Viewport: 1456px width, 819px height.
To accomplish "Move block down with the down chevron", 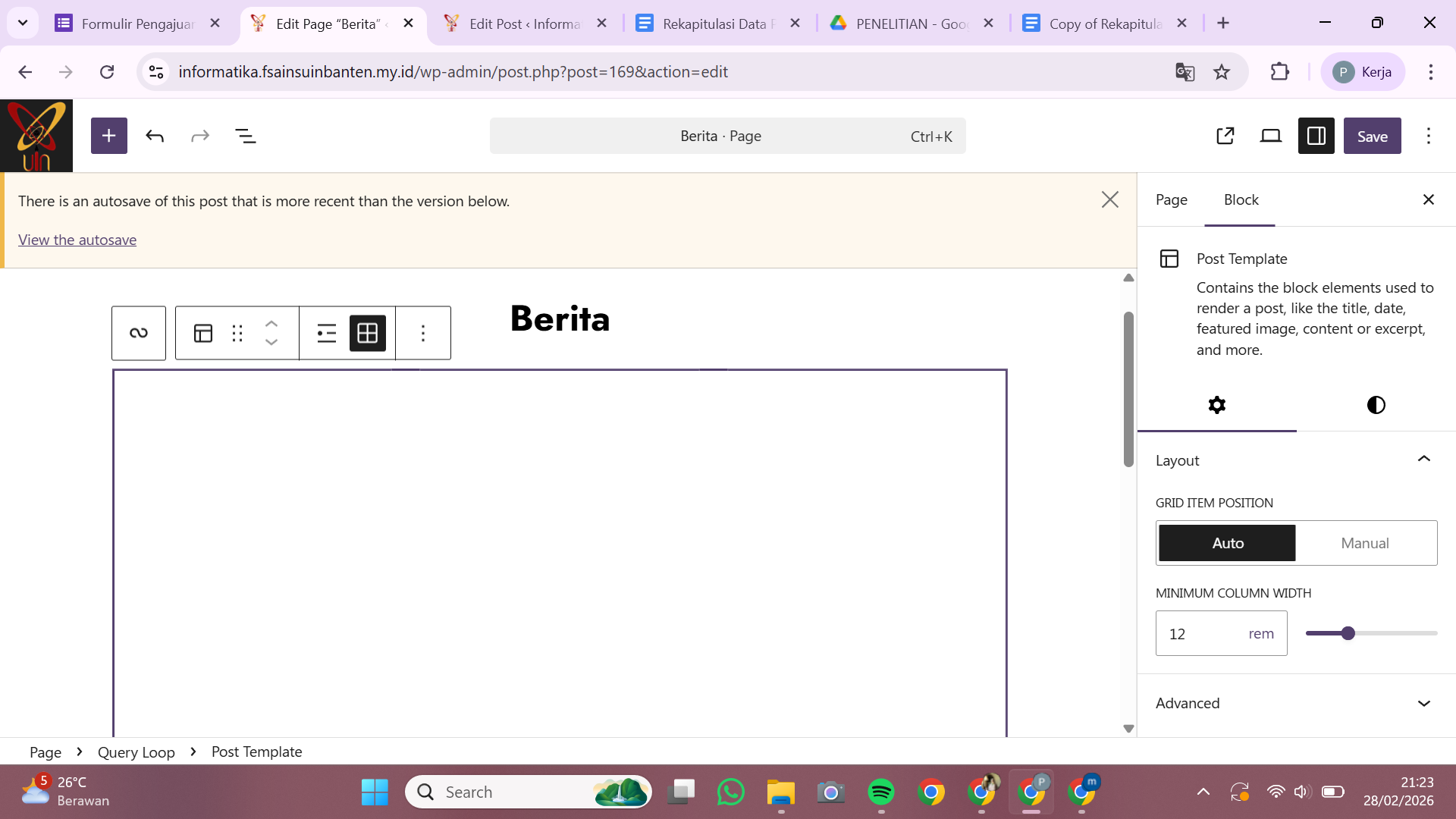I will coord(271,343).
